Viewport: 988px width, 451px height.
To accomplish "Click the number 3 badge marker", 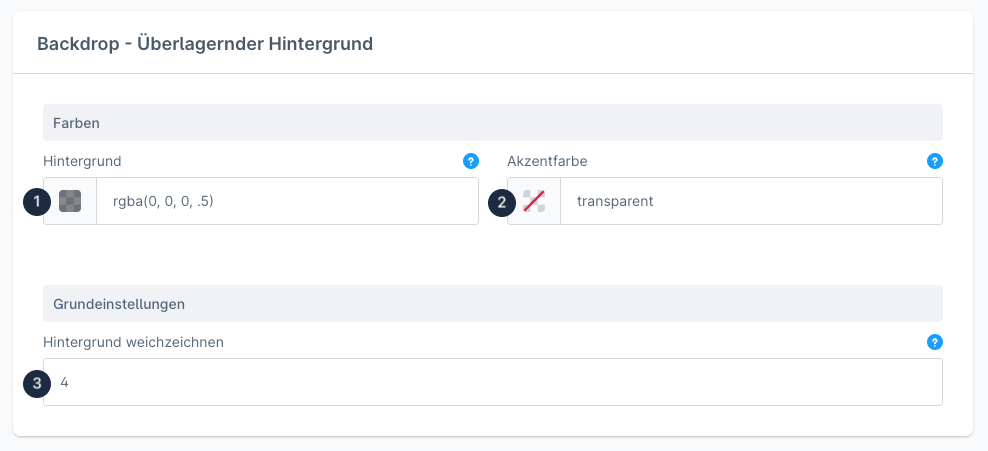I will (36, 383).
